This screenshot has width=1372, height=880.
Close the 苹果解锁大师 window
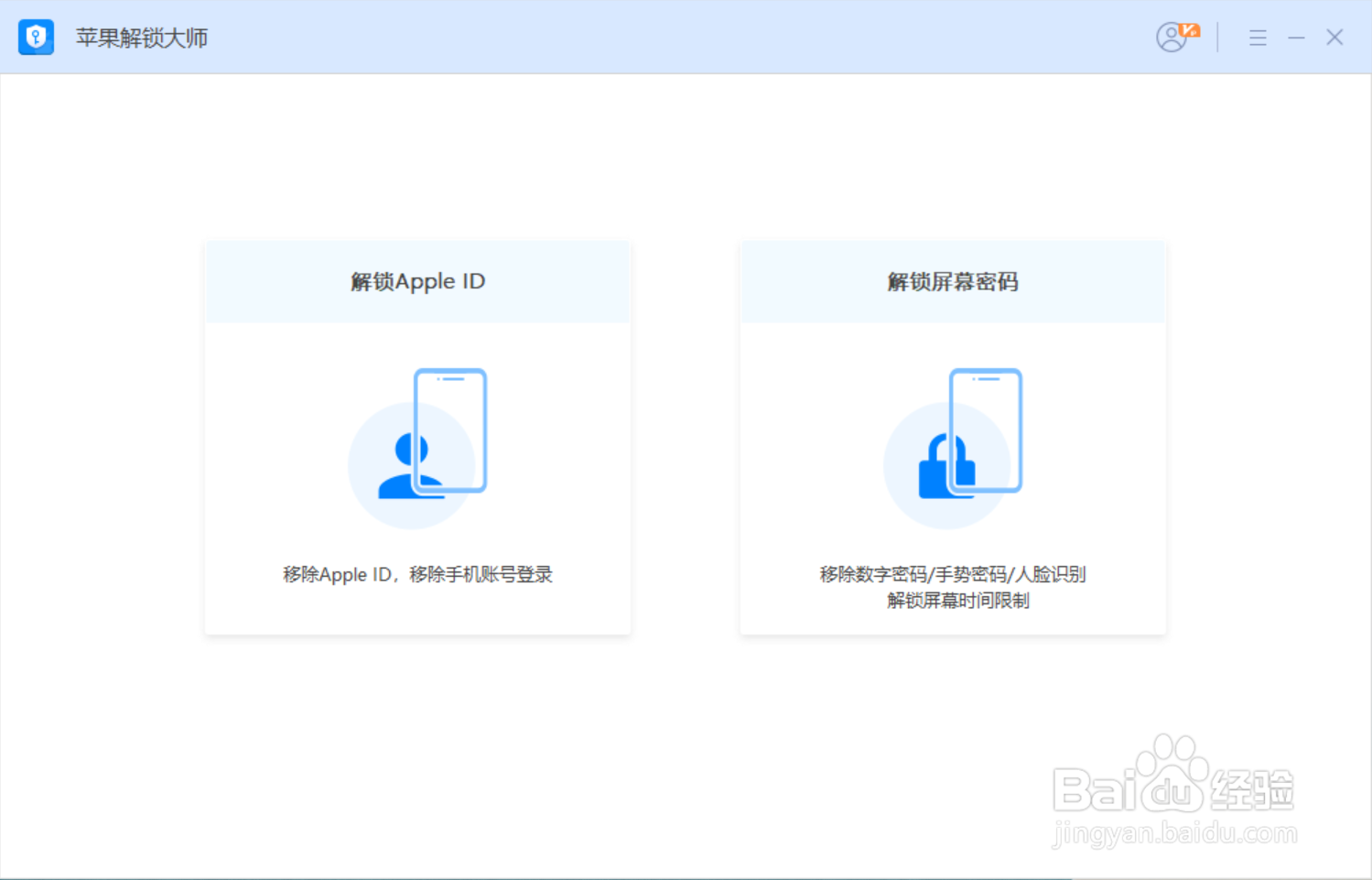point(1334,38)
